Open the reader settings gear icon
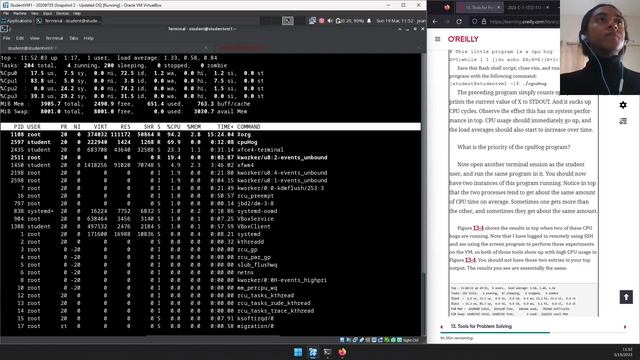The image size is (640, 360). click(x=623, y=105)
